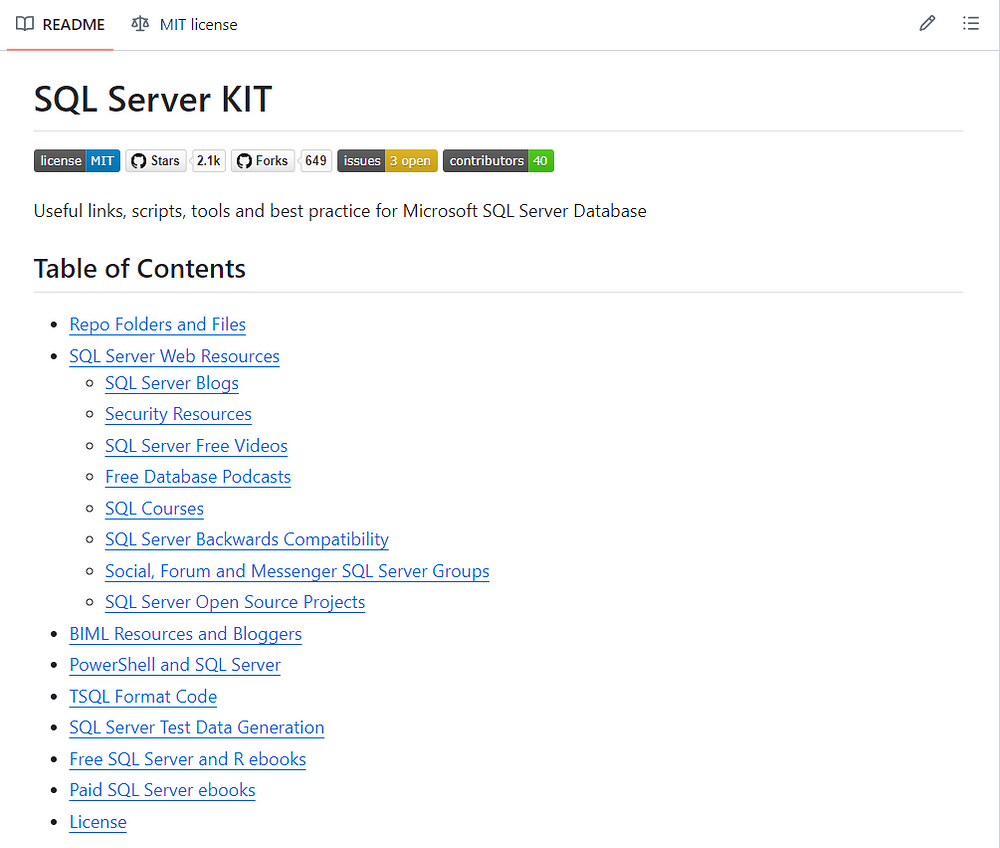Open the SQL Server Open Source Projects link
Viewport: 1000px width, 848px height.
click(x=235, y=602)
